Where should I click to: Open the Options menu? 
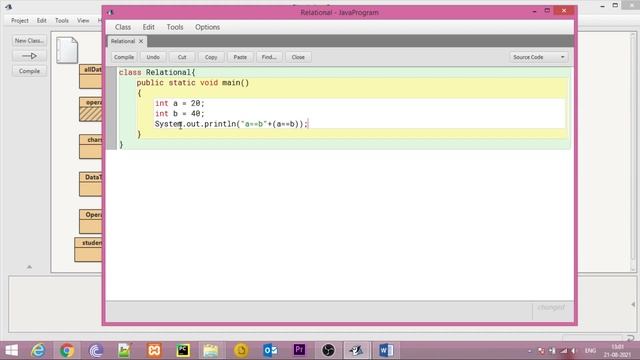207,27
